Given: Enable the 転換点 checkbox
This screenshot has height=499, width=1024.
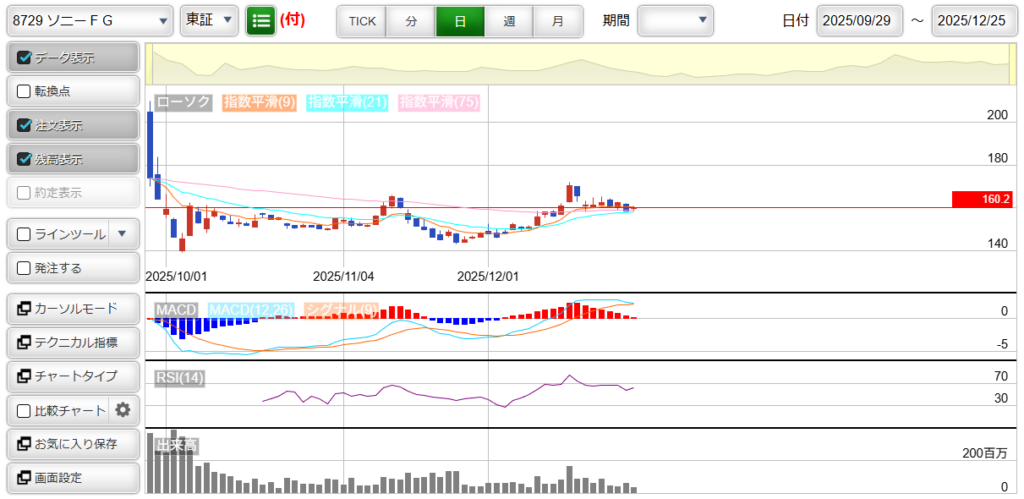Looking at the screenshot, I should click(25, 91).
